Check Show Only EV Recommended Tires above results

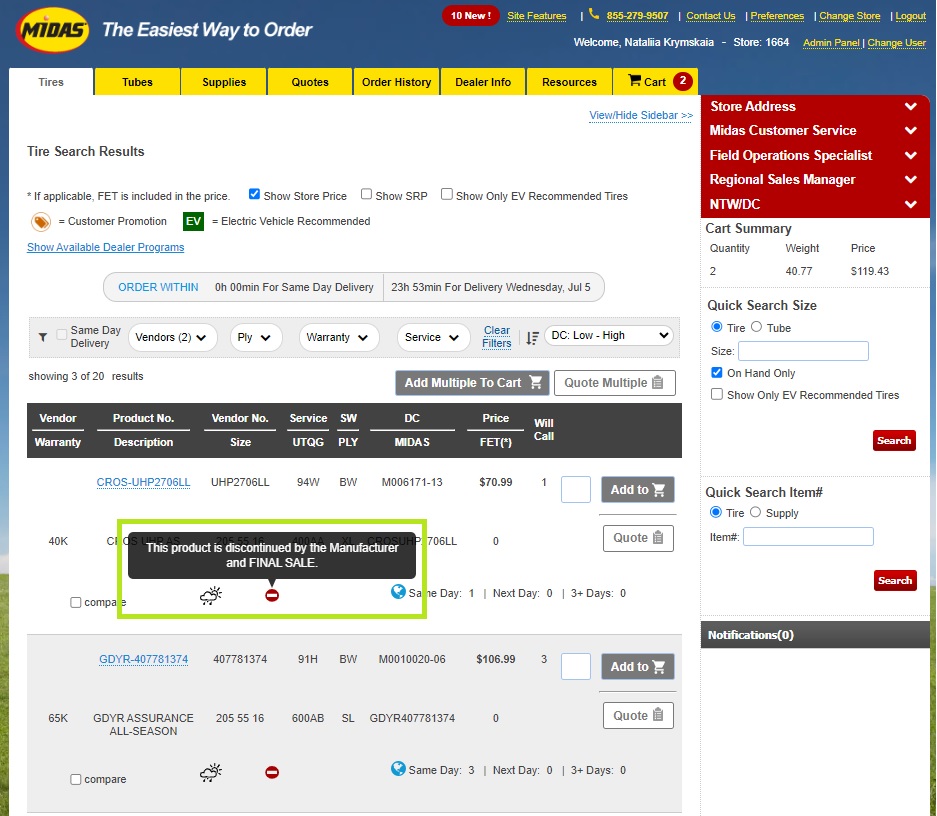click(446, 194)
